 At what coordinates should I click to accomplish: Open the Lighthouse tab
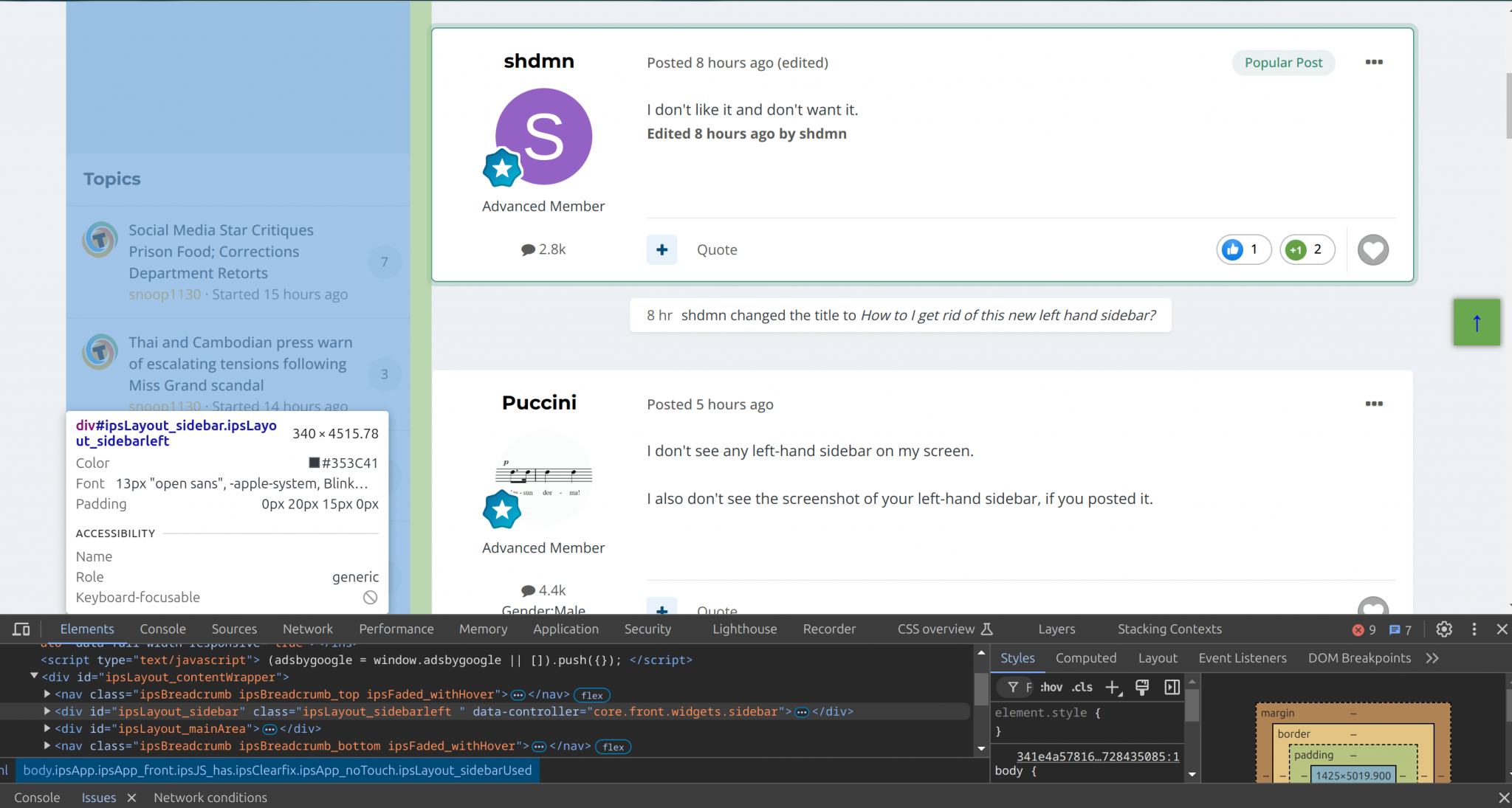coord(744,629)
